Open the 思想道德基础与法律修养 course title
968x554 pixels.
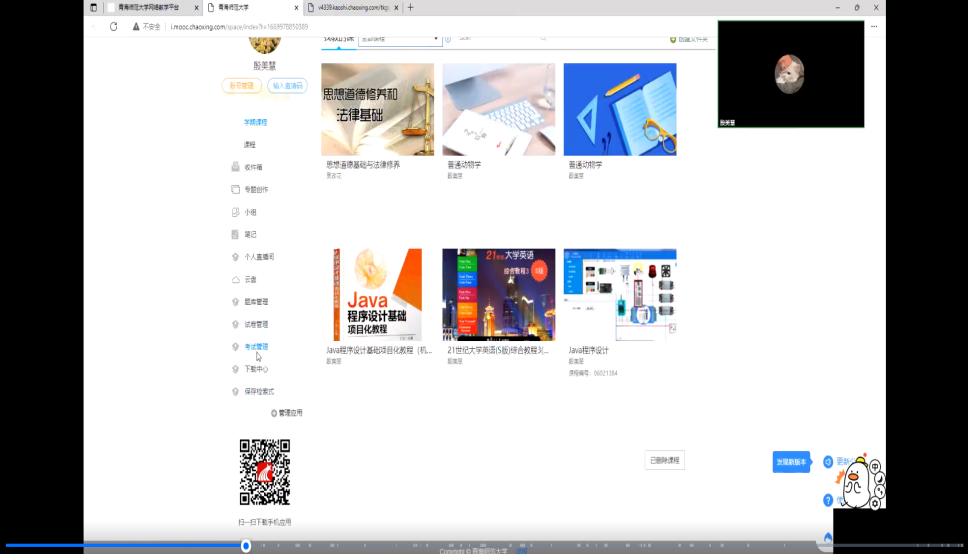pyautogui.click(x=363, y=165)
